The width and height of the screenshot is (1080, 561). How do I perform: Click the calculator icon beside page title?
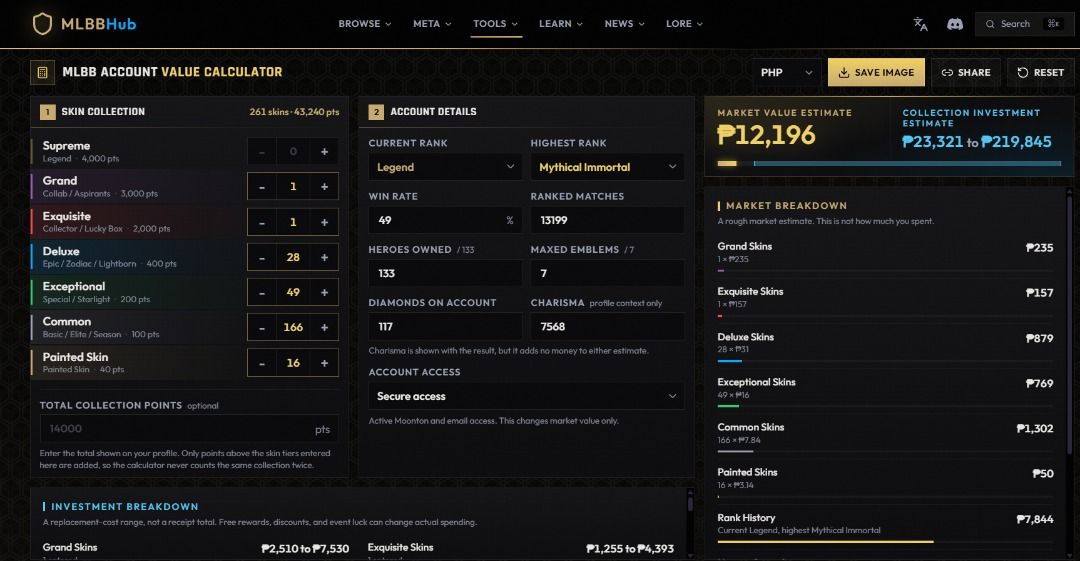(42, 72)
